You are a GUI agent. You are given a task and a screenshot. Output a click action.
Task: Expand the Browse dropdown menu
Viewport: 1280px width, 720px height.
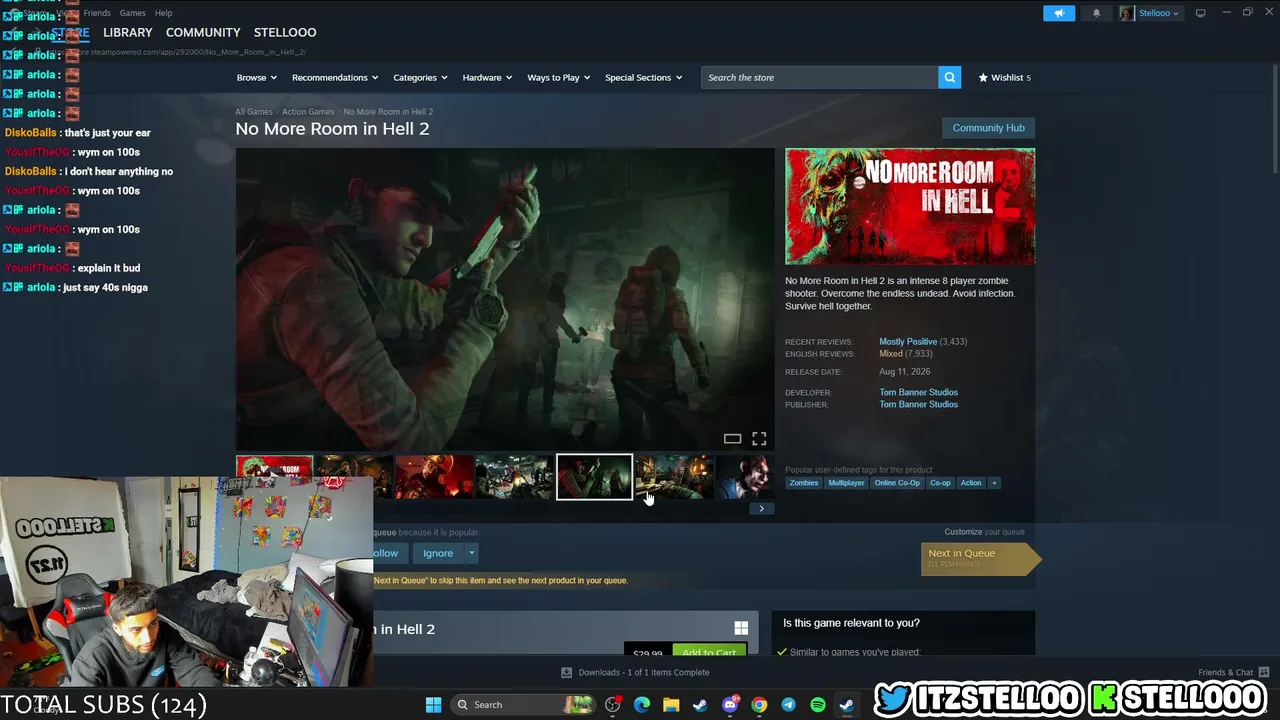[x=255, y=77]
